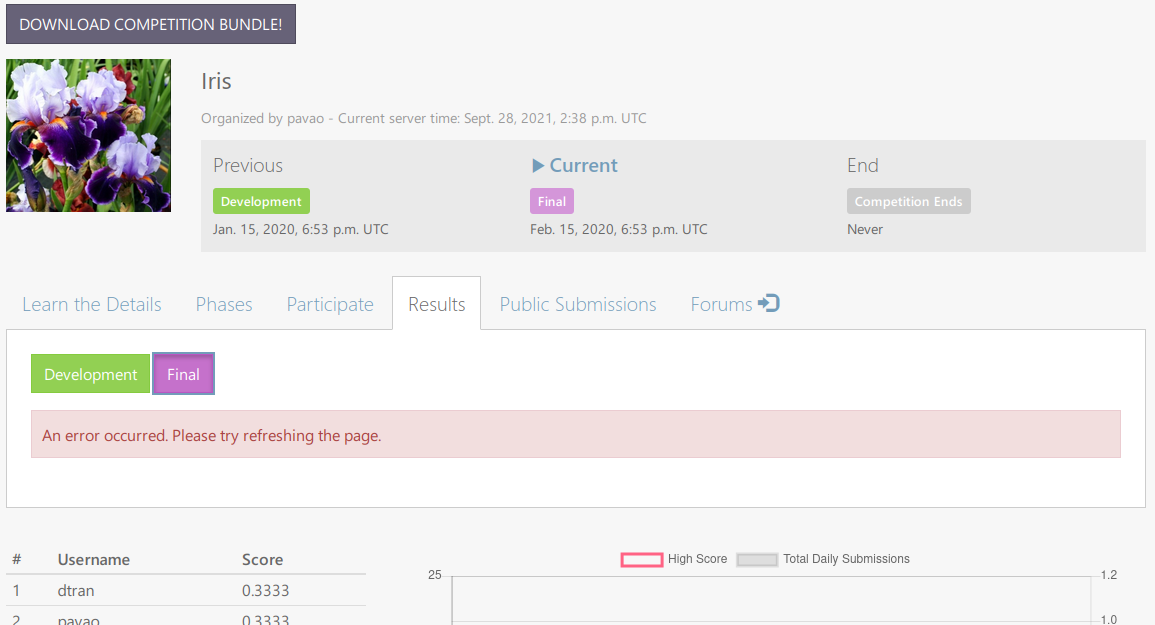Click the Forums external-link arrow icon

click(771, 303)
